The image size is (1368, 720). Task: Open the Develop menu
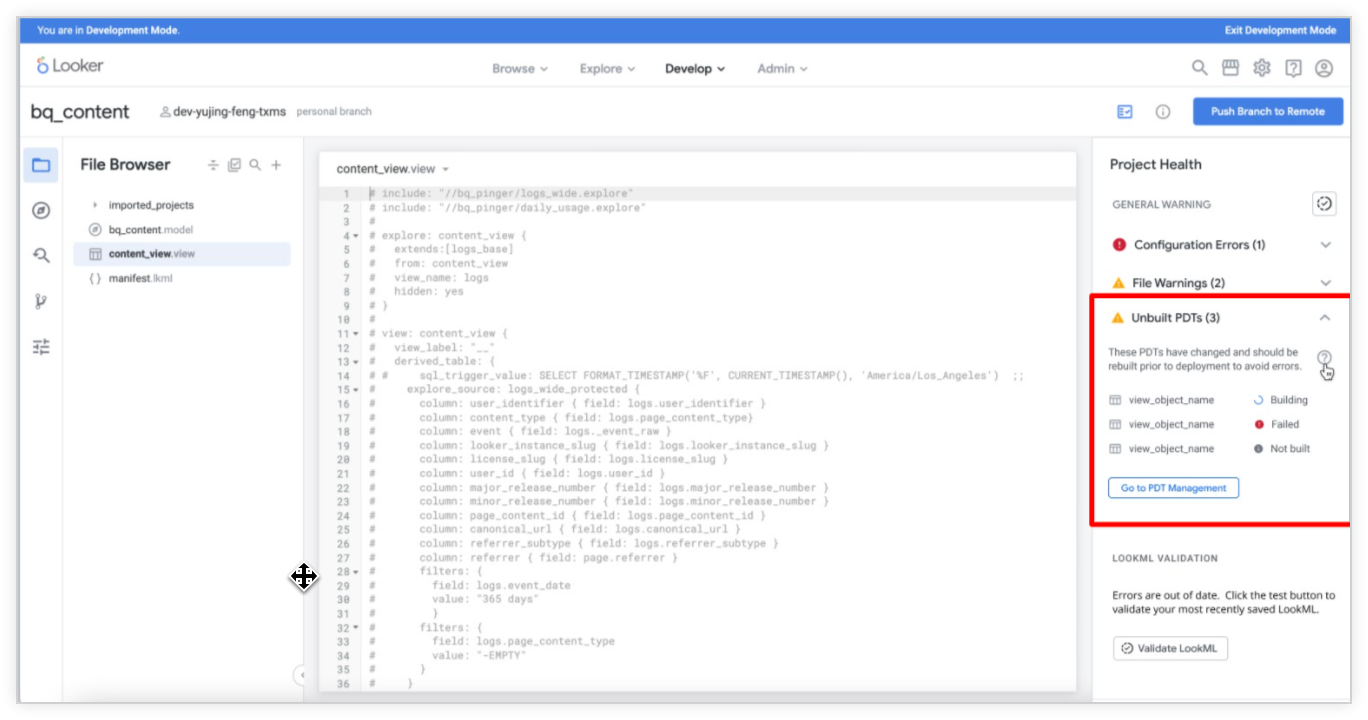tap(695, 69)
